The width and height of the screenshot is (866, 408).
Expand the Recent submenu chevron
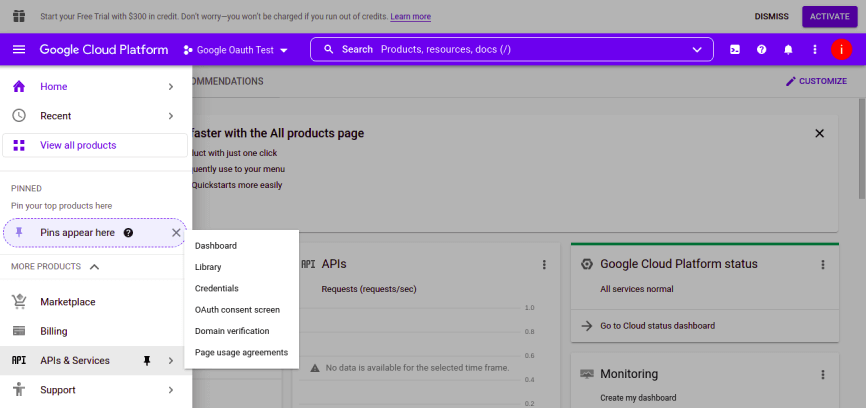coord(171,116)
